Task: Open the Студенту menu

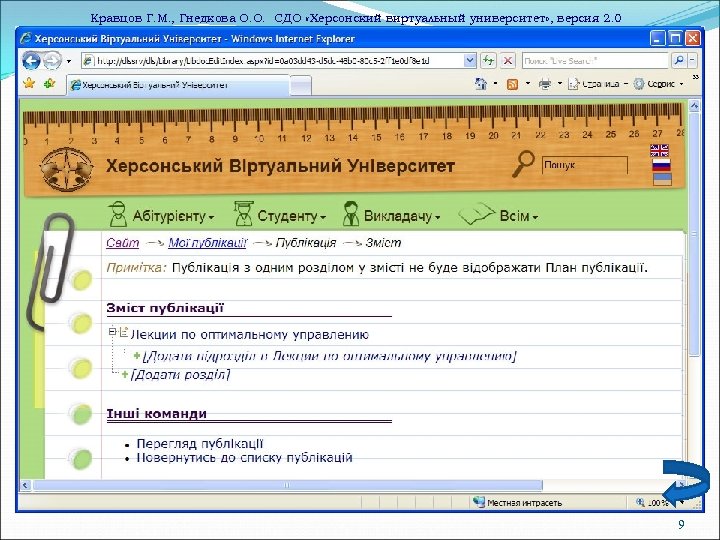Action: click(292, 216)
